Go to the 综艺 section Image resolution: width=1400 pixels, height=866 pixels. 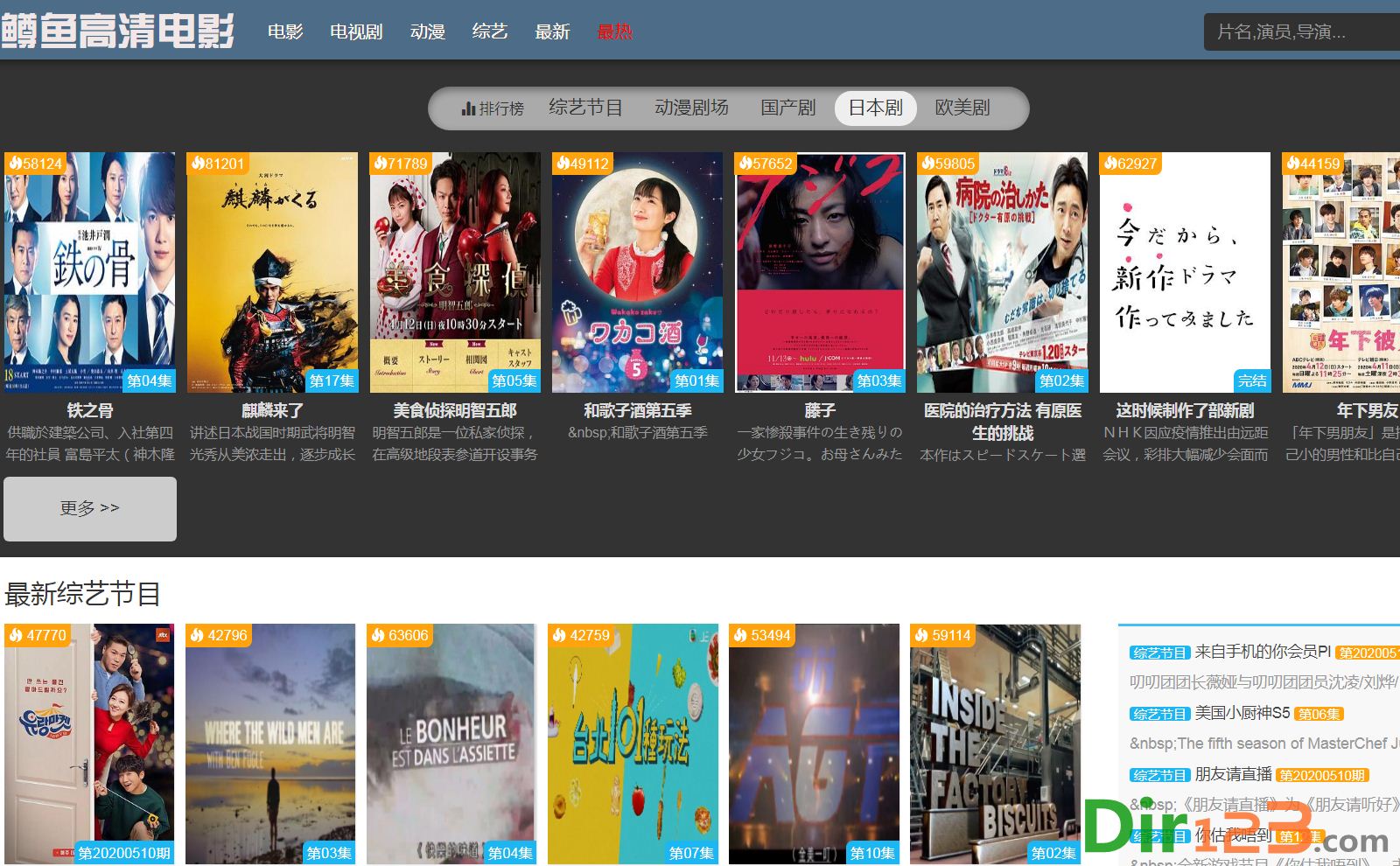(490, 31)
